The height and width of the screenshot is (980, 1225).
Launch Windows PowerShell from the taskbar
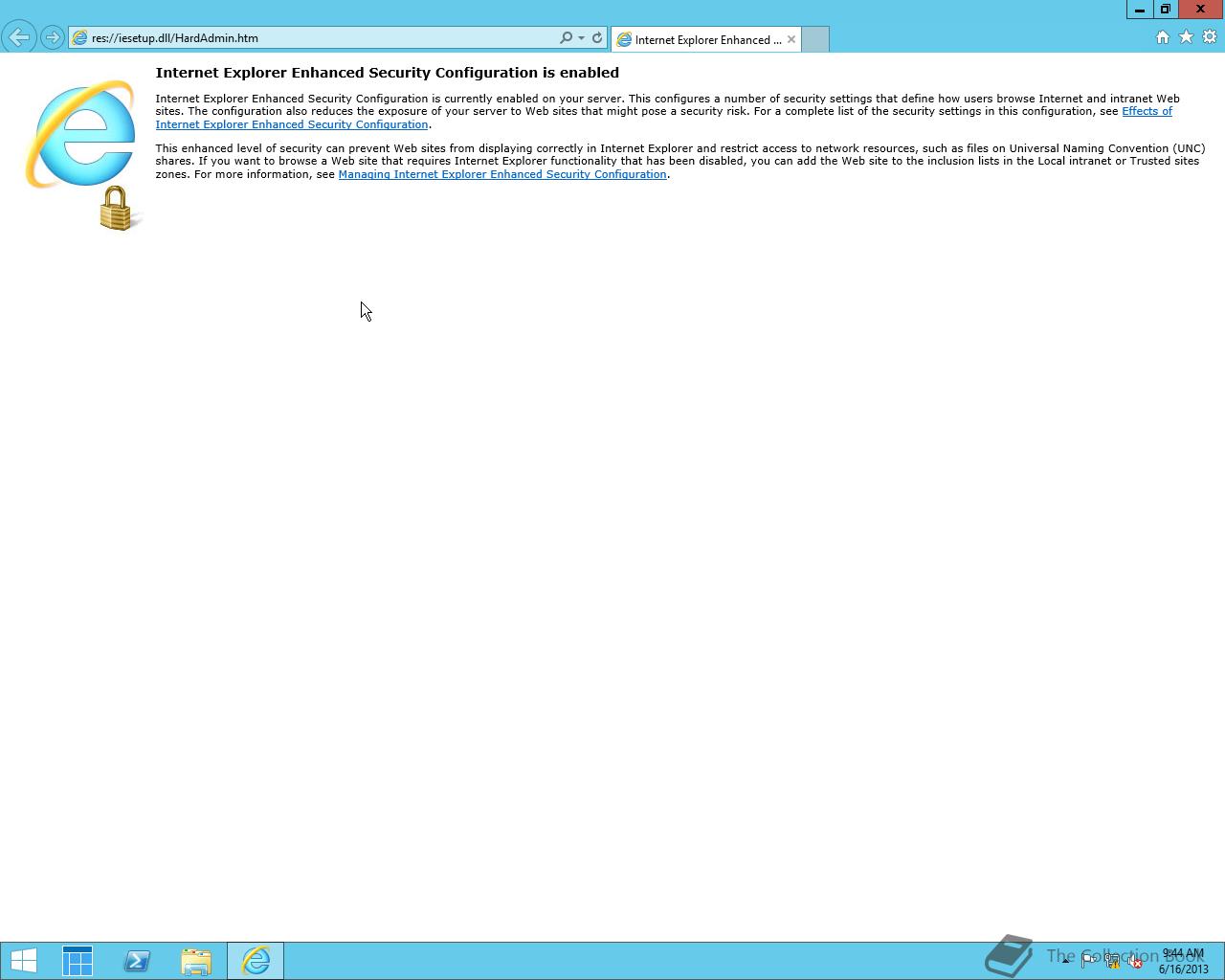point(137,961)
